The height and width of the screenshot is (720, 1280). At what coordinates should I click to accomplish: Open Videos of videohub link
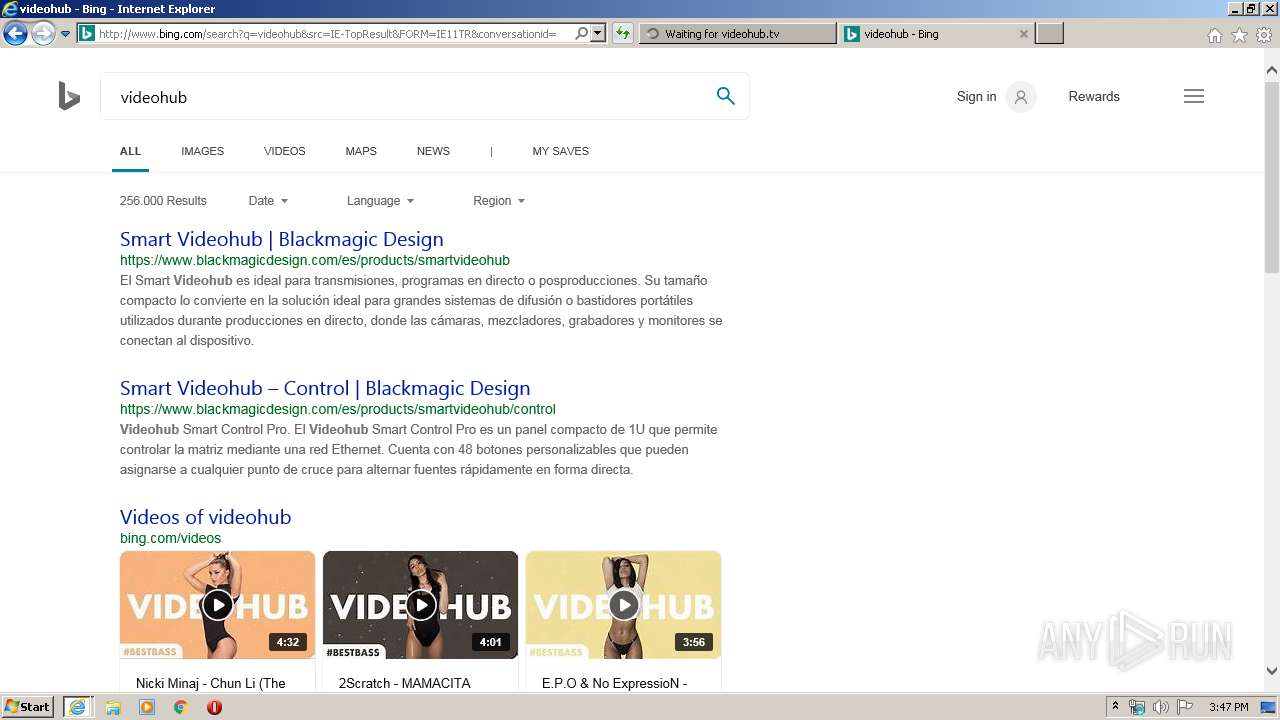coord(205,517)
